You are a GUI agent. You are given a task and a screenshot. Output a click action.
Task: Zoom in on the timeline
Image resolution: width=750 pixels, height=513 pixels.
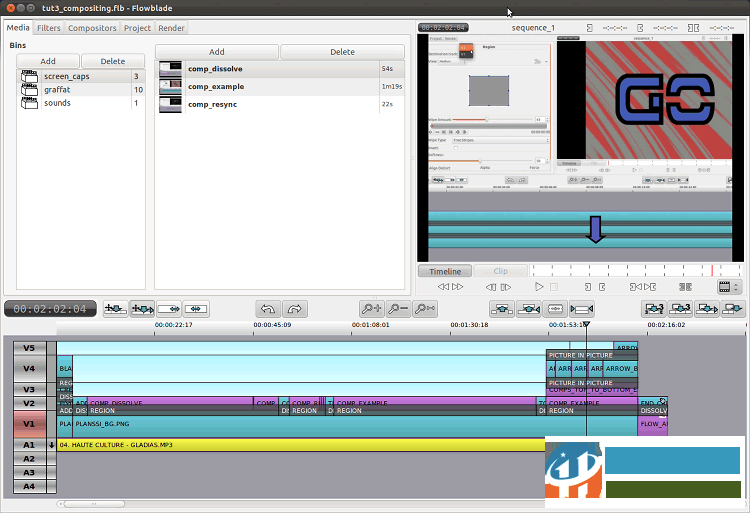(x=372, y=309)
